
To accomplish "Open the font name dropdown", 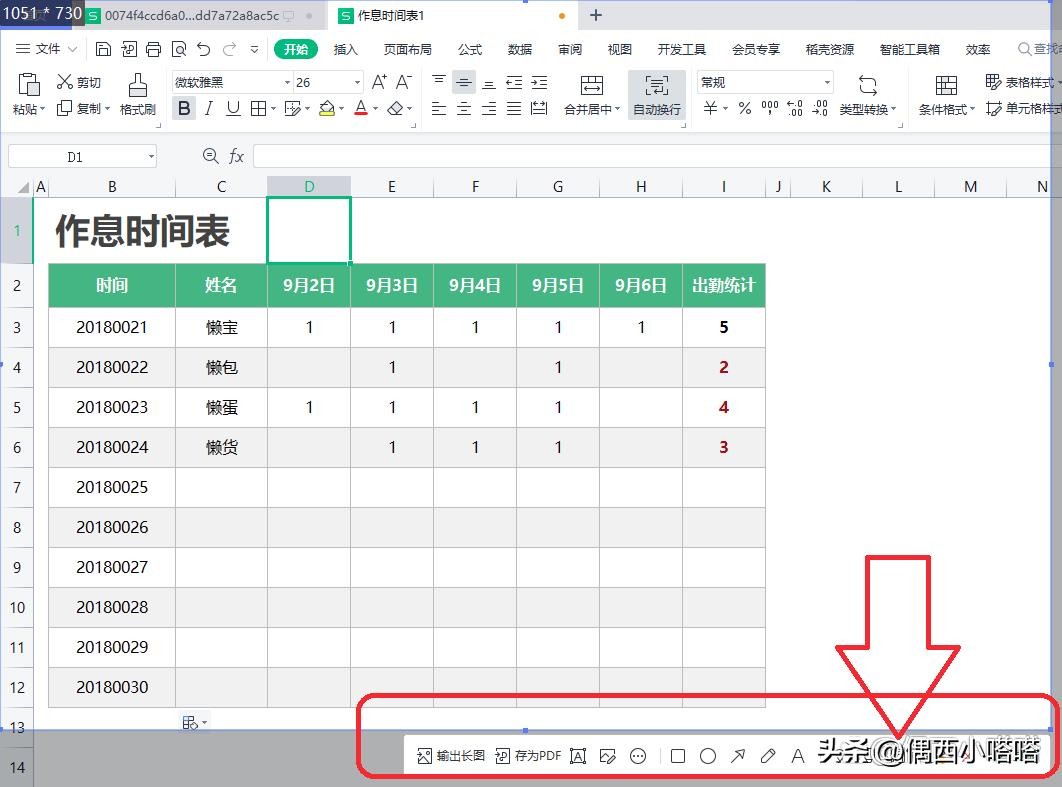I will (286, 82).
